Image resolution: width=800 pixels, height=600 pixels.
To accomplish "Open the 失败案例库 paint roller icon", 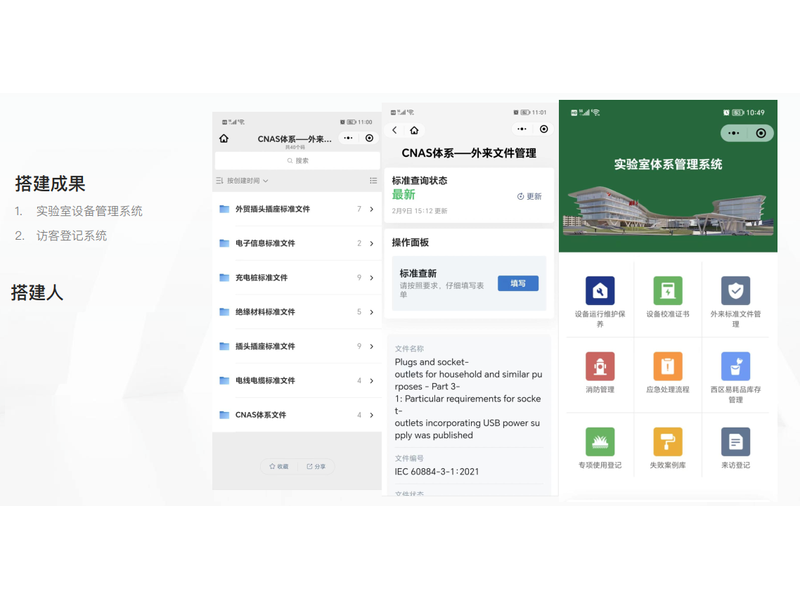I will [667, 441].
